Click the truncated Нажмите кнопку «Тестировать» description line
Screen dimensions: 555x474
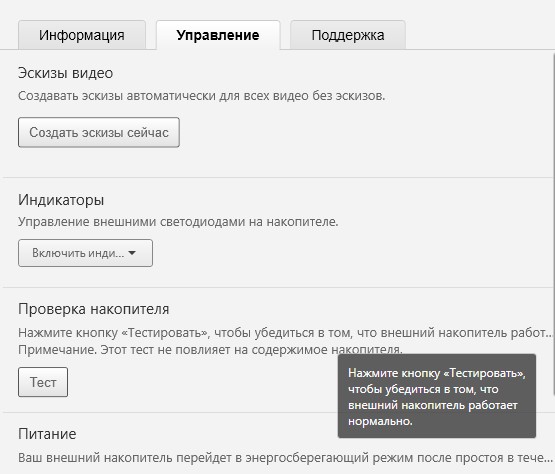coord(285,333)
